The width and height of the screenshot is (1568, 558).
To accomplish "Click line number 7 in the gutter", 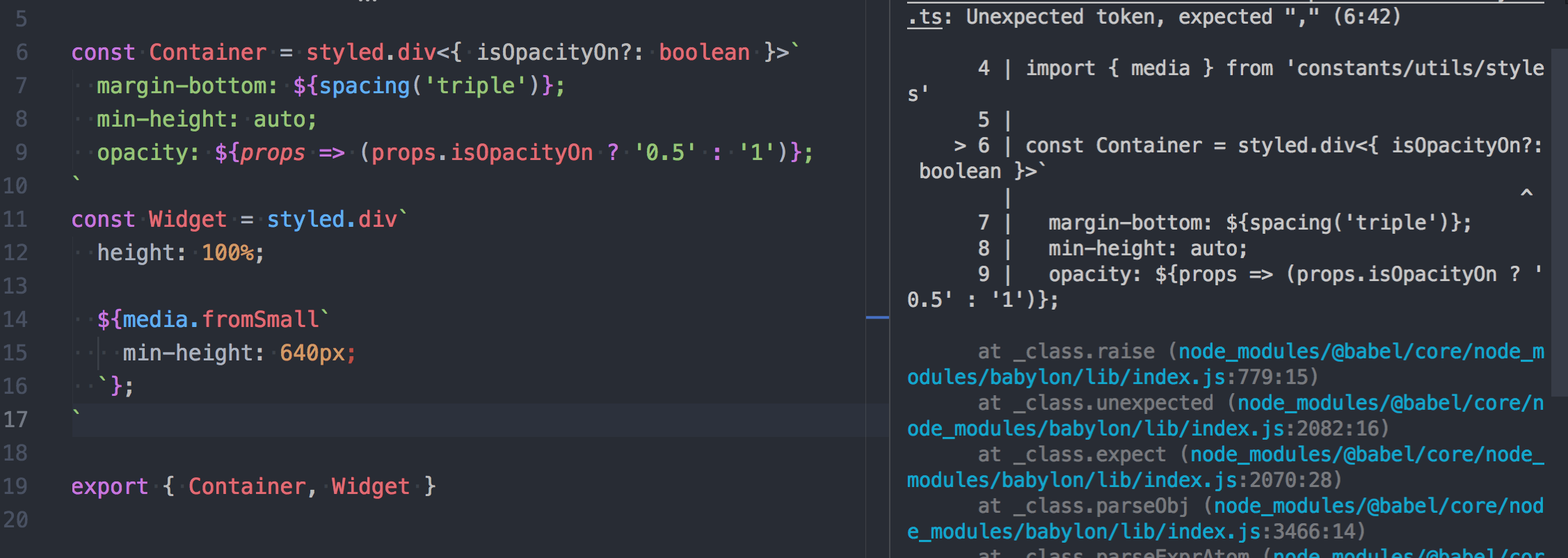I will (x=22, y=86).
